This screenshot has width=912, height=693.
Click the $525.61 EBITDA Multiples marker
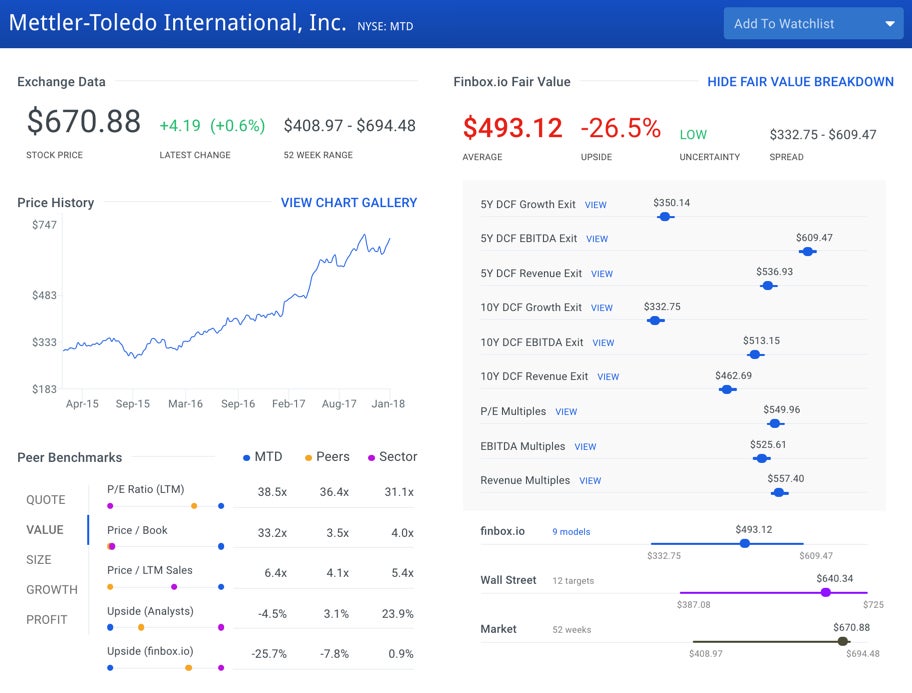(x=761, y=459)
